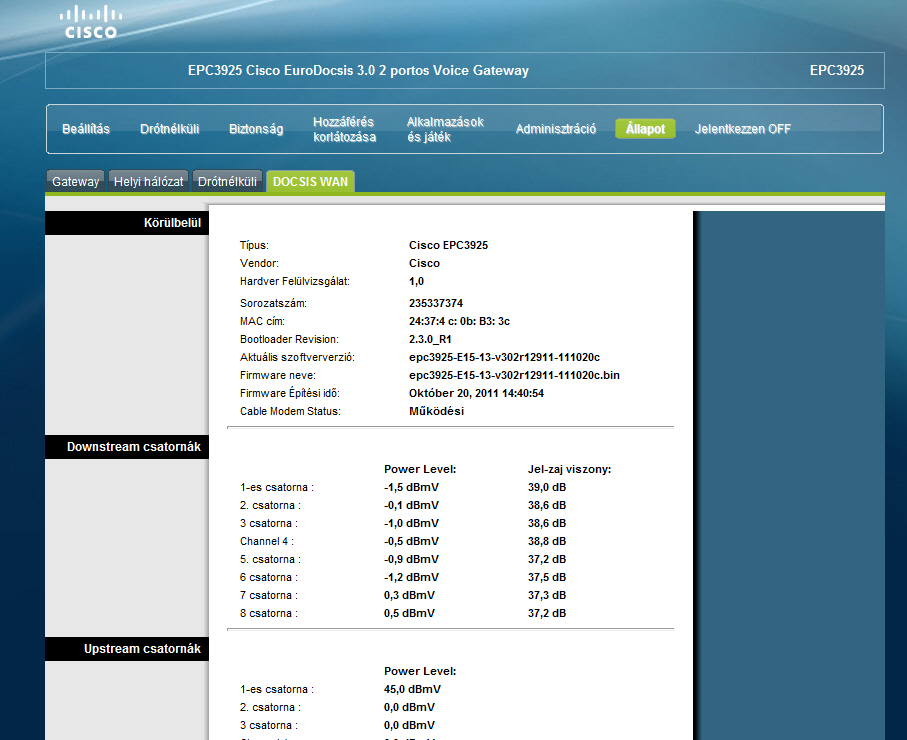The height and width of the screenshot is (740, 907).
Task: Click the firmware file name ending .bin
Action: click(514, 375)
